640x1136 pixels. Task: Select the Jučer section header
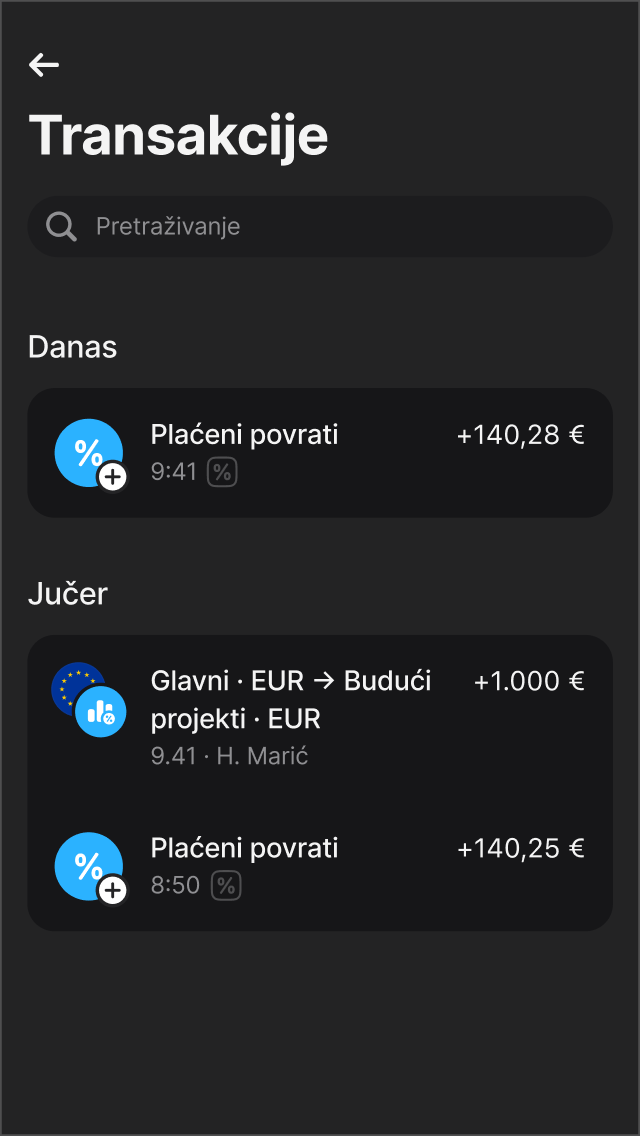[68, 594]
